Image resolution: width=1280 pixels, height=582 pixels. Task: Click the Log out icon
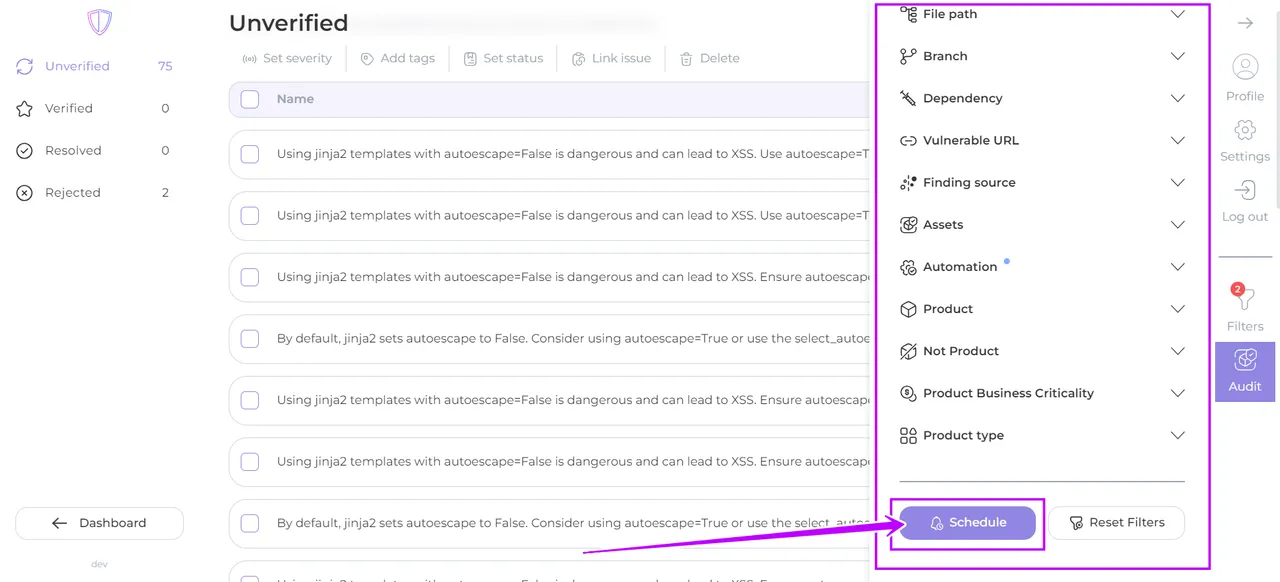click(x=1245, y=191)
